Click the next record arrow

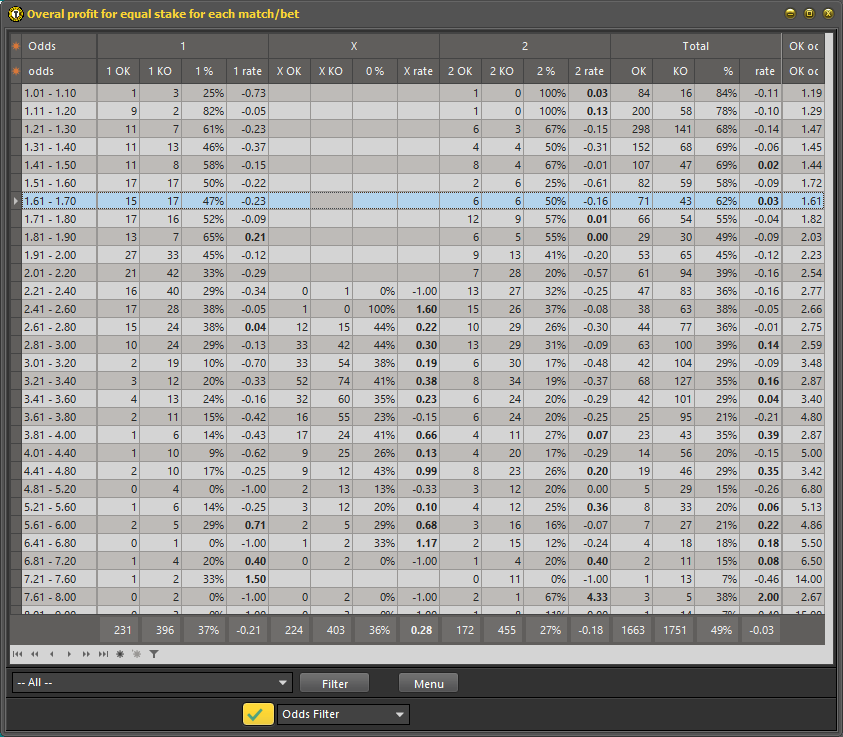(x=68, y=654)
